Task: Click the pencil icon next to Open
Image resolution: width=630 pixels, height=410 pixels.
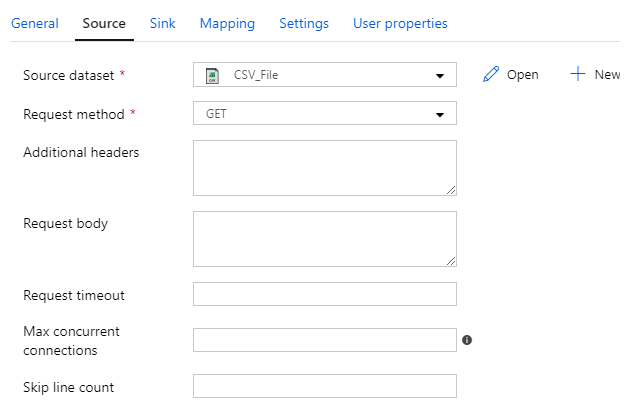Action: (x=490, y=75)
